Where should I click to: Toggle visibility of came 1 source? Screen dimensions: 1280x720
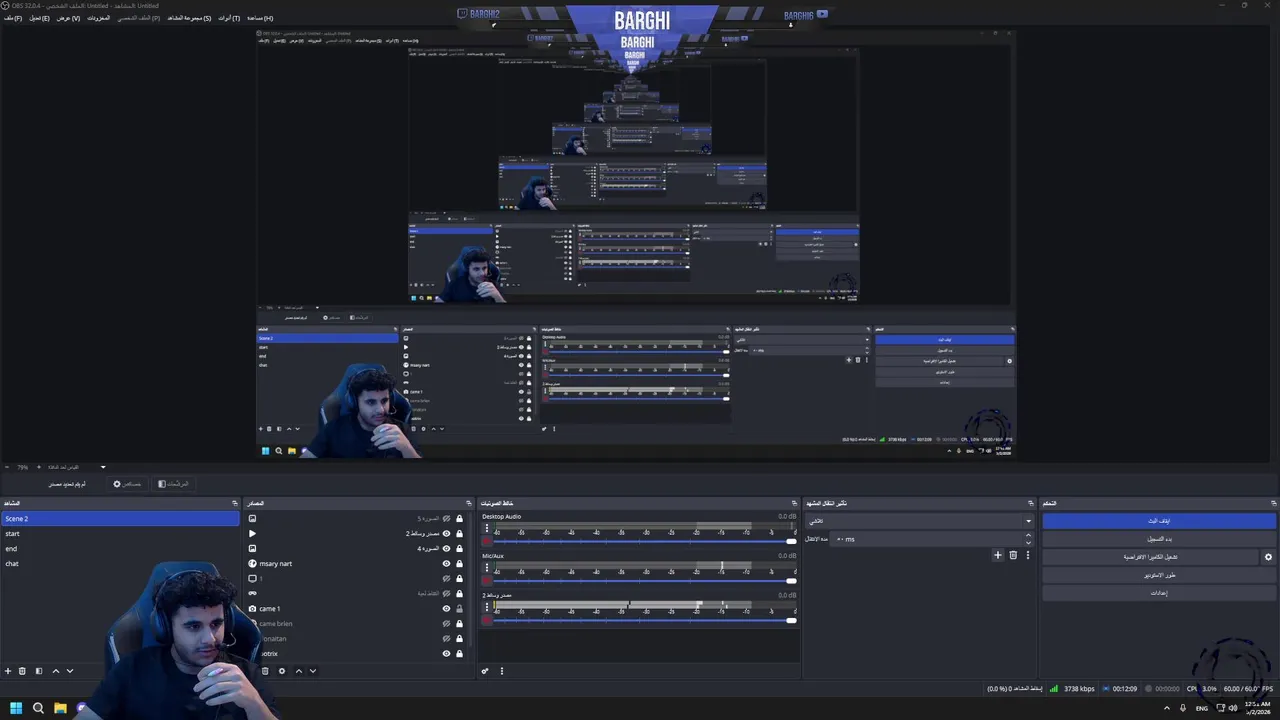pyautogui.click(x=446, y=609)
